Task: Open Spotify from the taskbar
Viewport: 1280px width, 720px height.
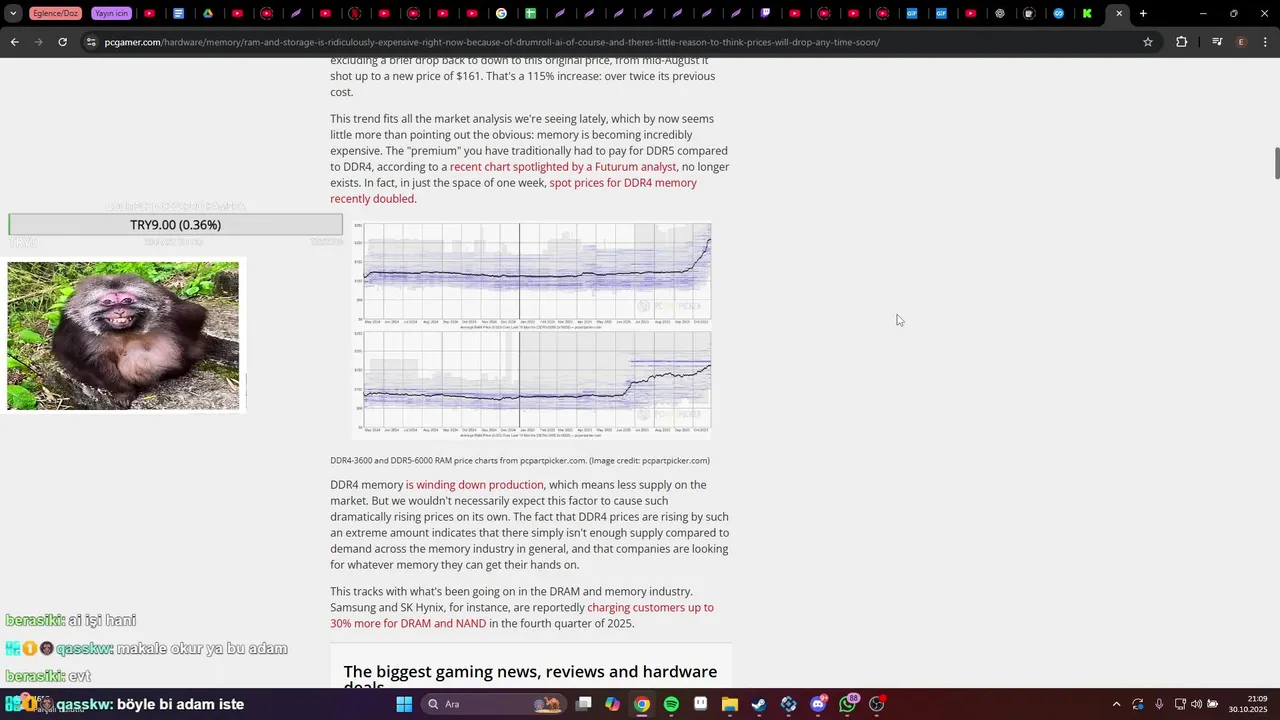Action: [671, 704]
